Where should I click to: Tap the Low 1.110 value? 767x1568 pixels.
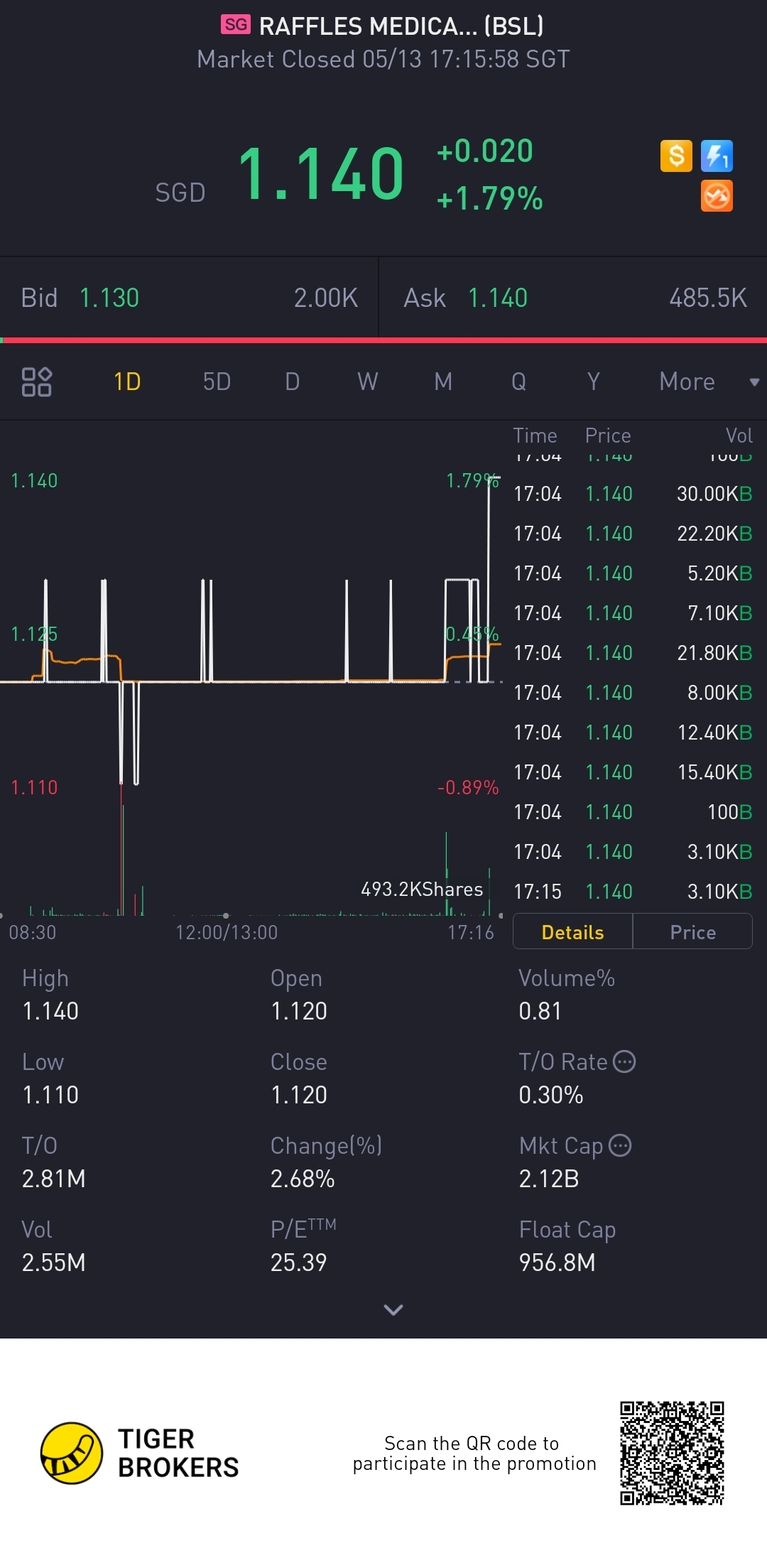(x=50, y=1095)
